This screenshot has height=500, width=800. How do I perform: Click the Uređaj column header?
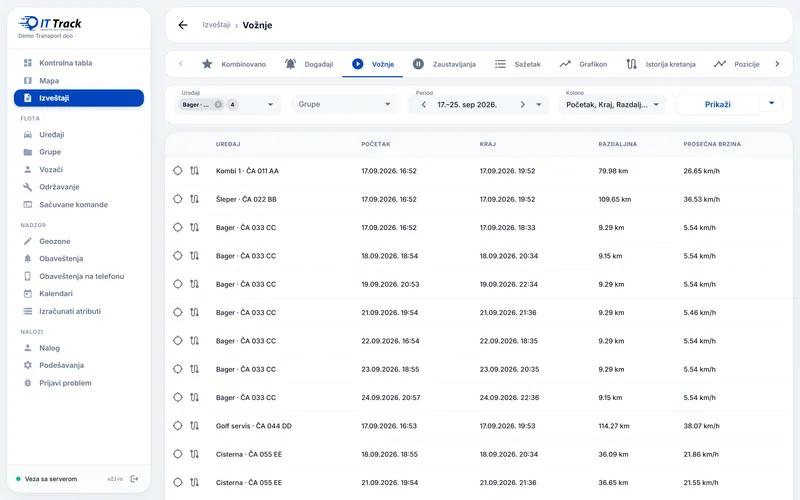(228, 144)
